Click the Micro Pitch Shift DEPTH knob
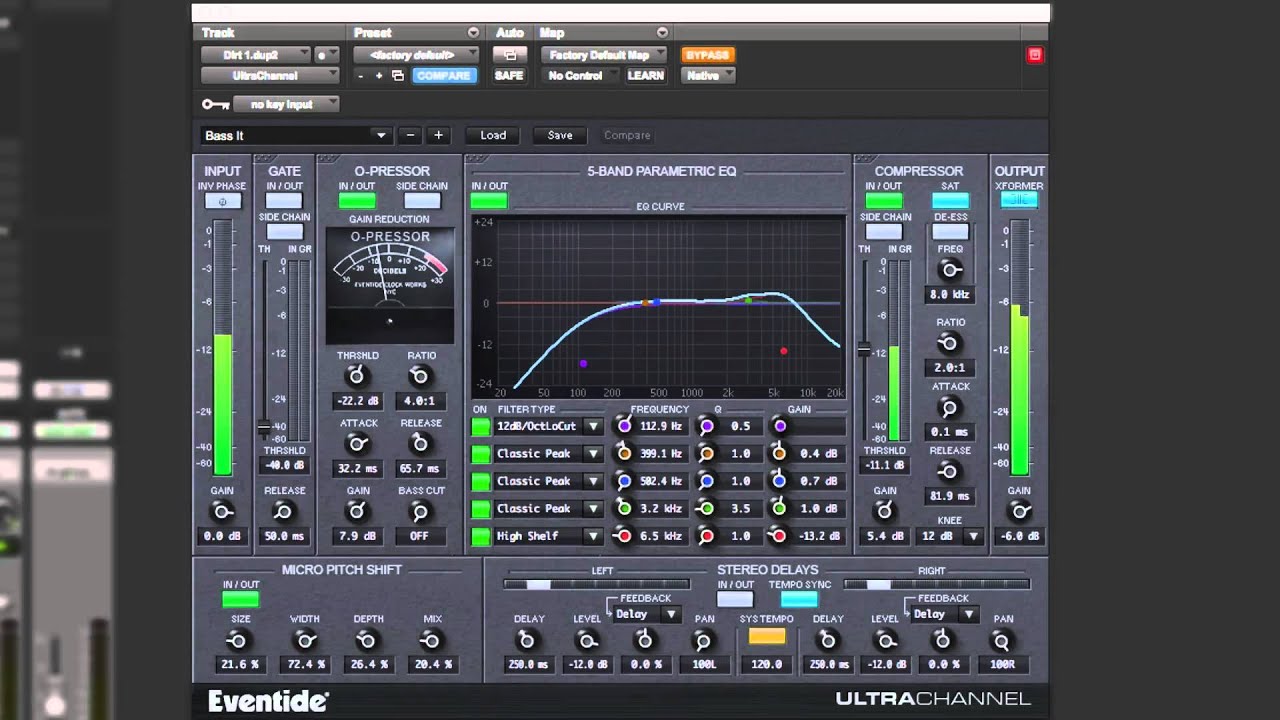1280x720 pixels. (367, 640)
